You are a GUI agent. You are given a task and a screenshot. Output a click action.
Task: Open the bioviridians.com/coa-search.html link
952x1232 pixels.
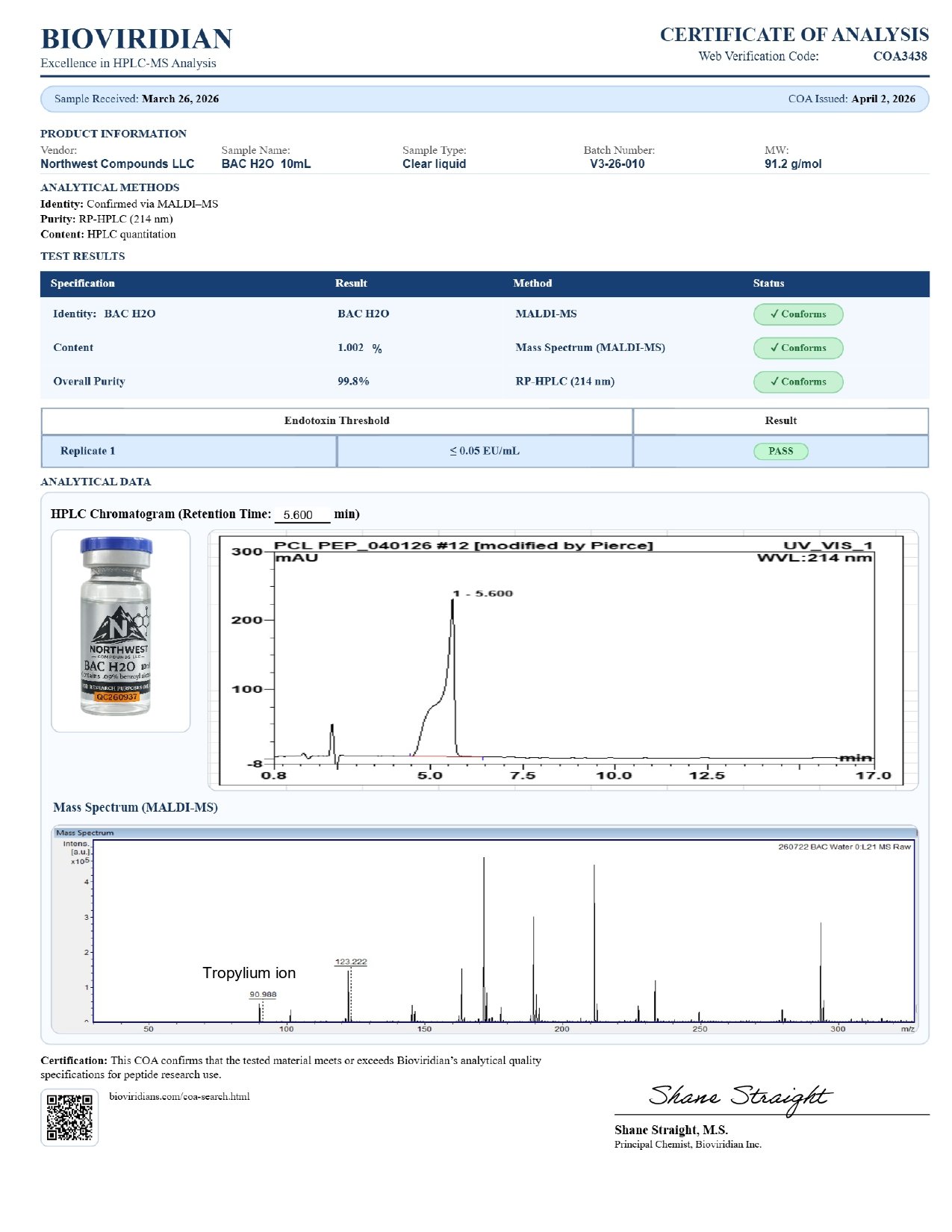point(179,1097)
